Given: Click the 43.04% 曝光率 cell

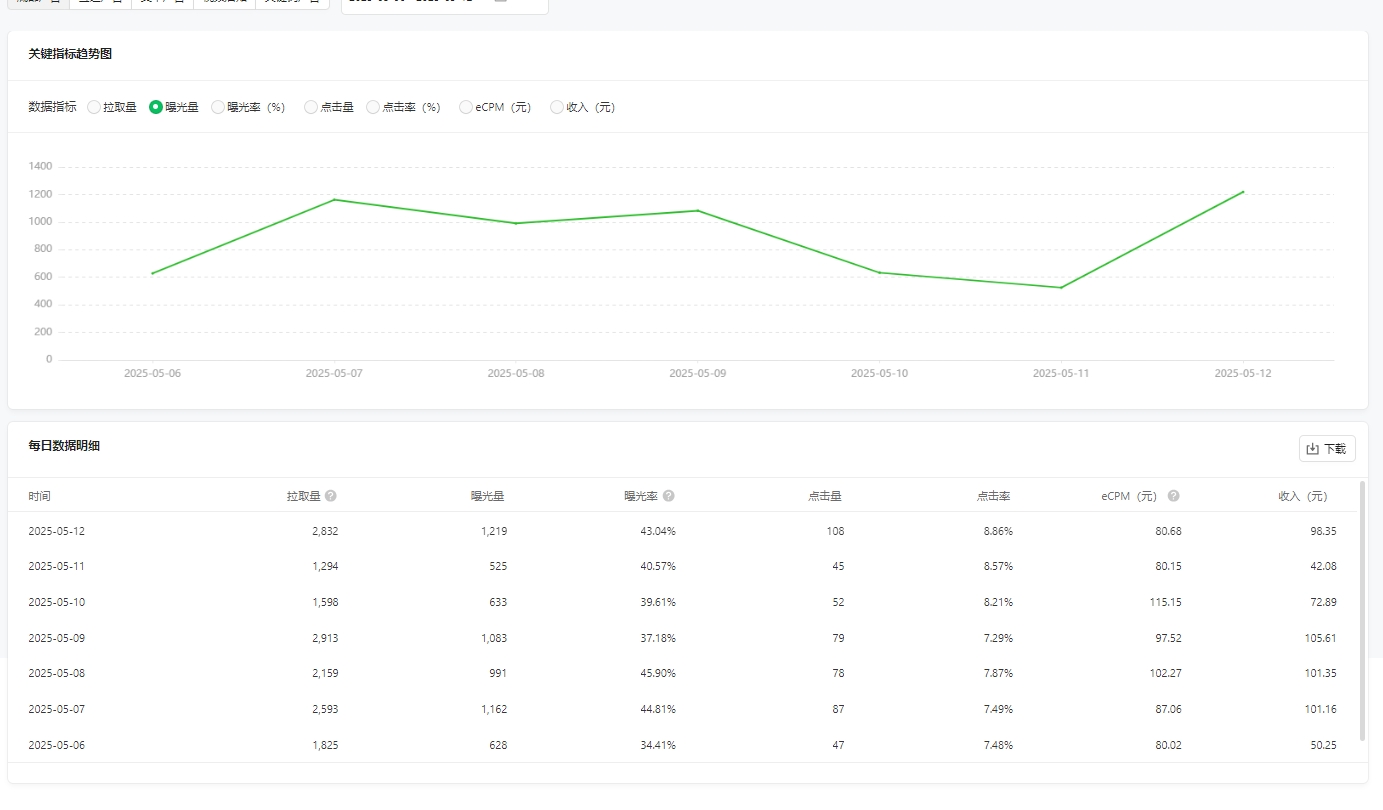Looking at the screenshot, I should click(658, 531).
